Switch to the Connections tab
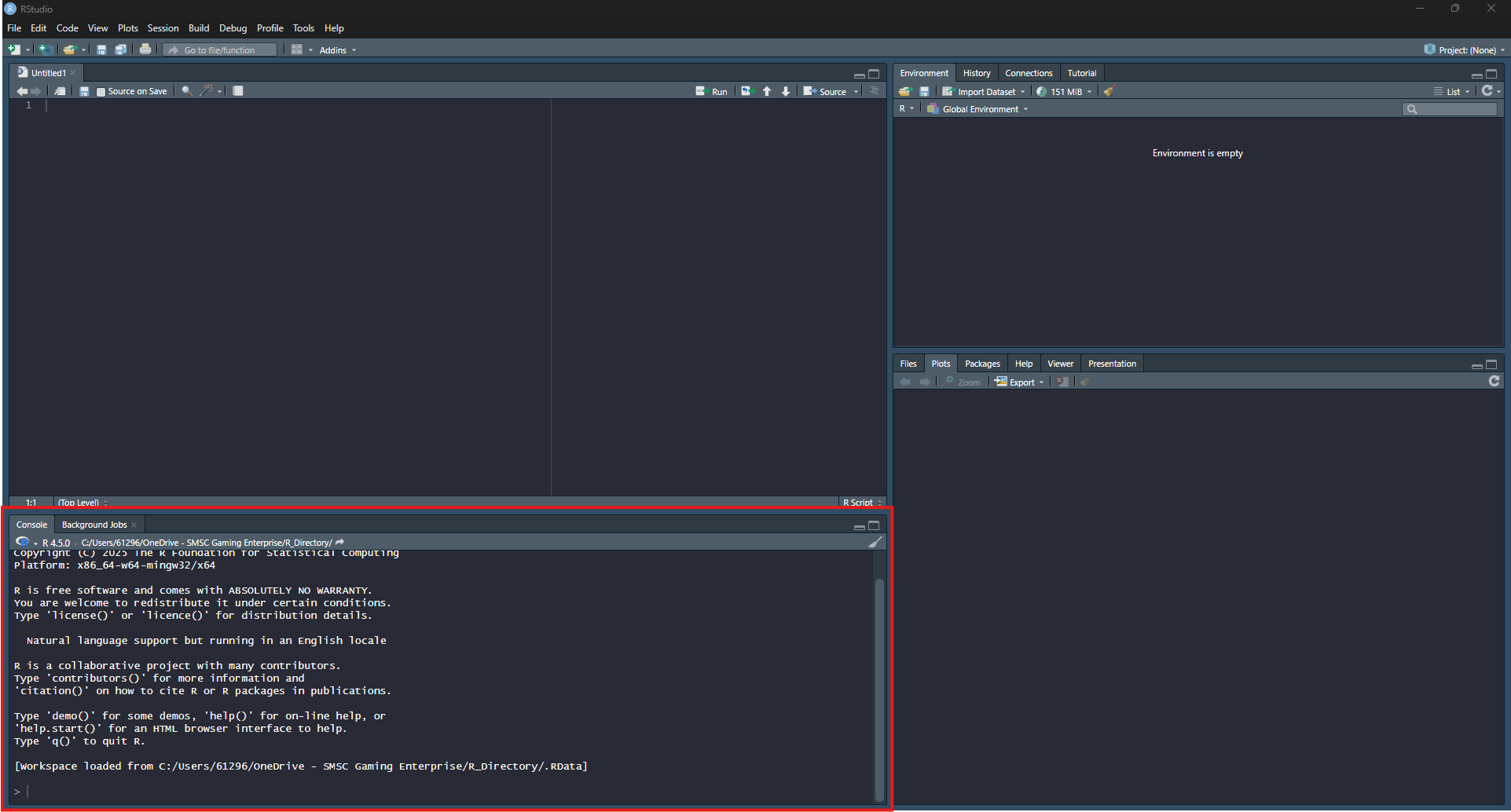1511x812 pixels. 1029,73
